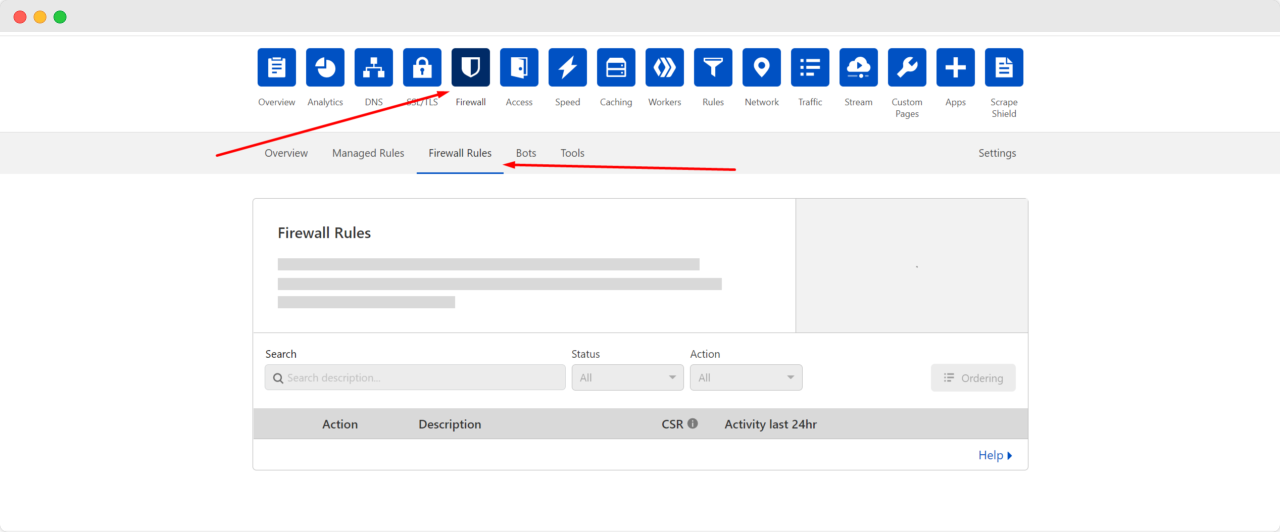Click the Ordering button
Screen dimensions: 1280x532
973,378
